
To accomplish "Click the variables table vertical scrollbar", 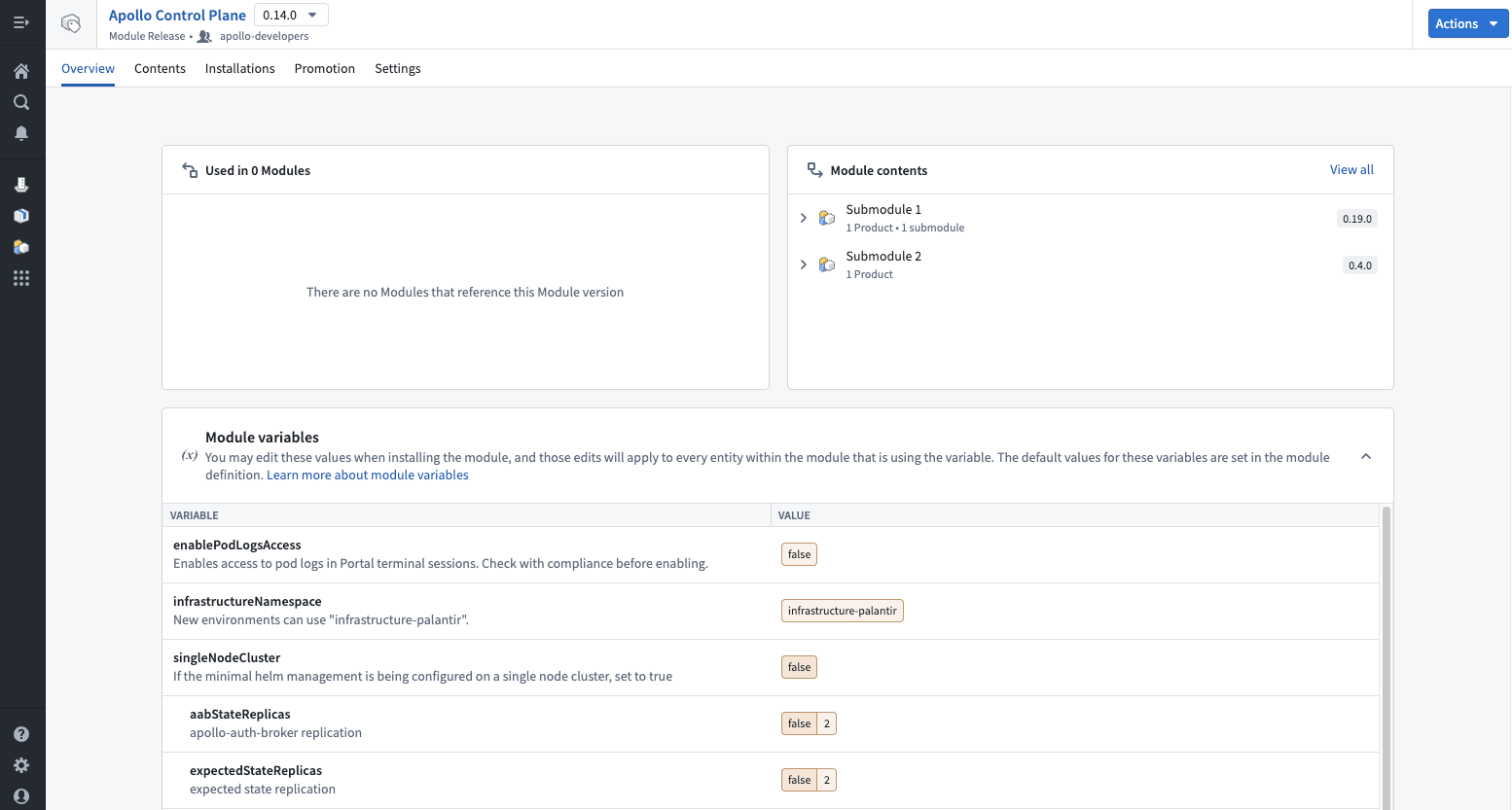I will tap(1386, 657).
